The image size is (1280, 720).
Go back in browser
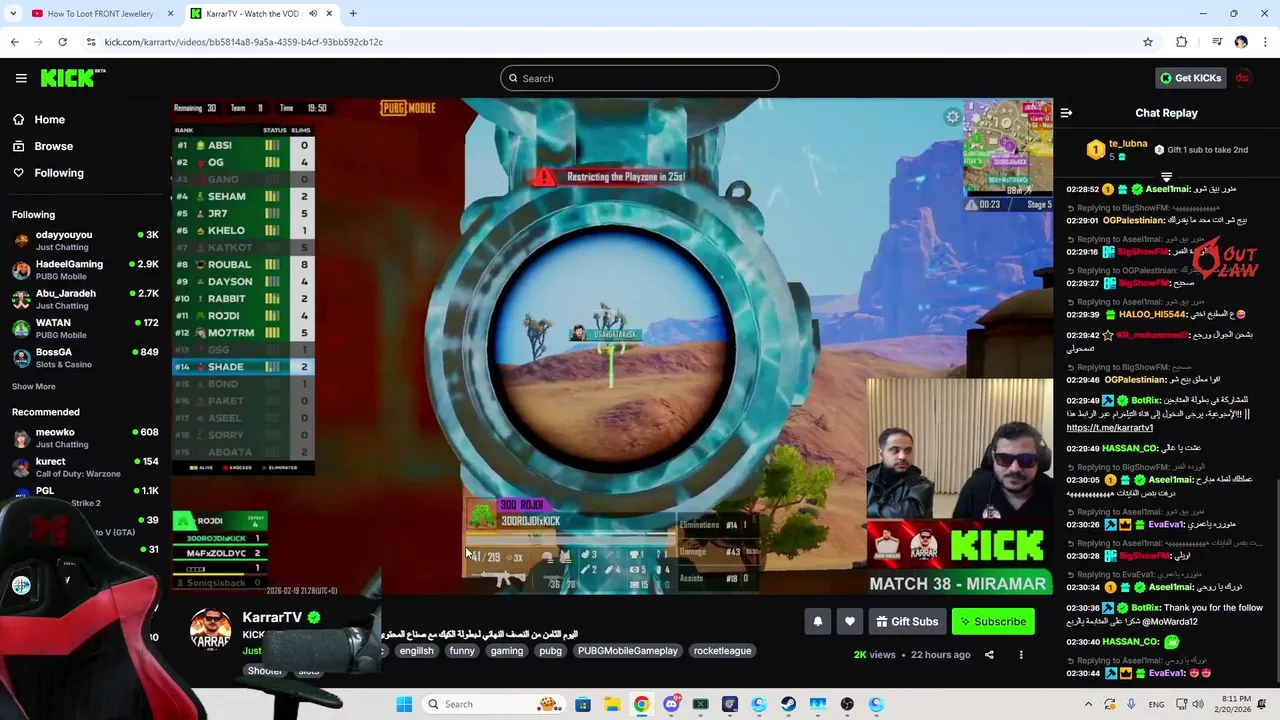point(14,42)
